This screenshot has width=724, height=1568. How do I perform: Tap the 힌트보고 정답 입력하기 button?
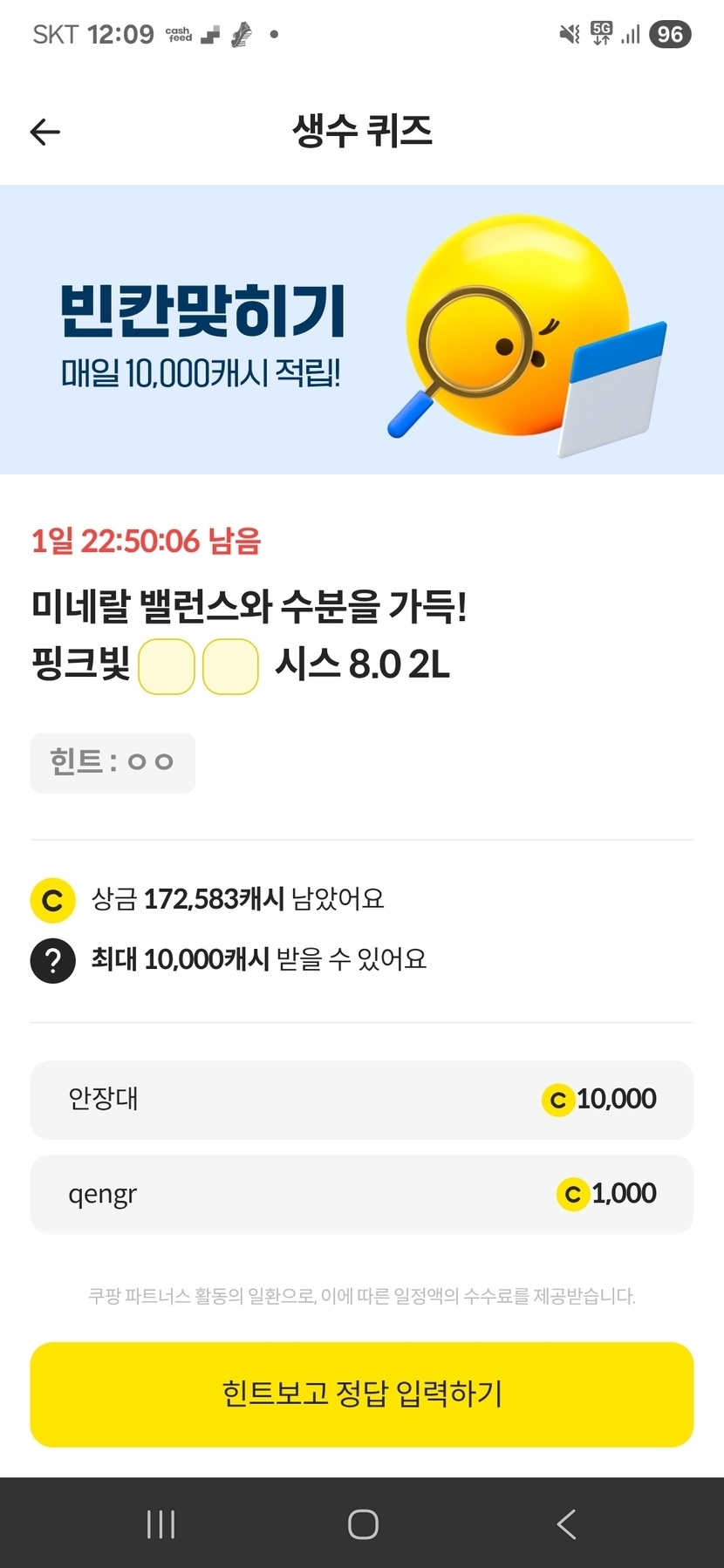(362, 1394)
